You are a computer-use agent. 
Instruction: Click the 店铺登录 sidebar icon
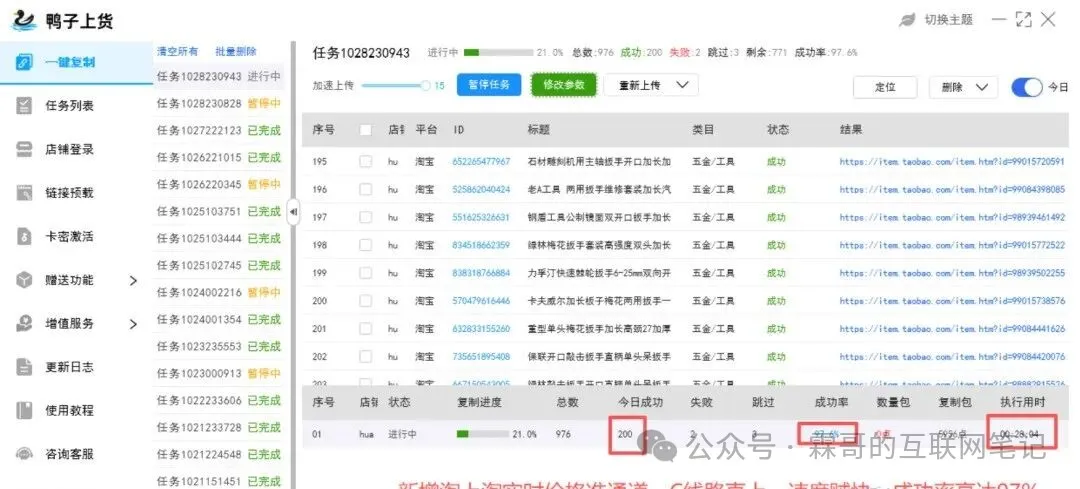[24, 149]
